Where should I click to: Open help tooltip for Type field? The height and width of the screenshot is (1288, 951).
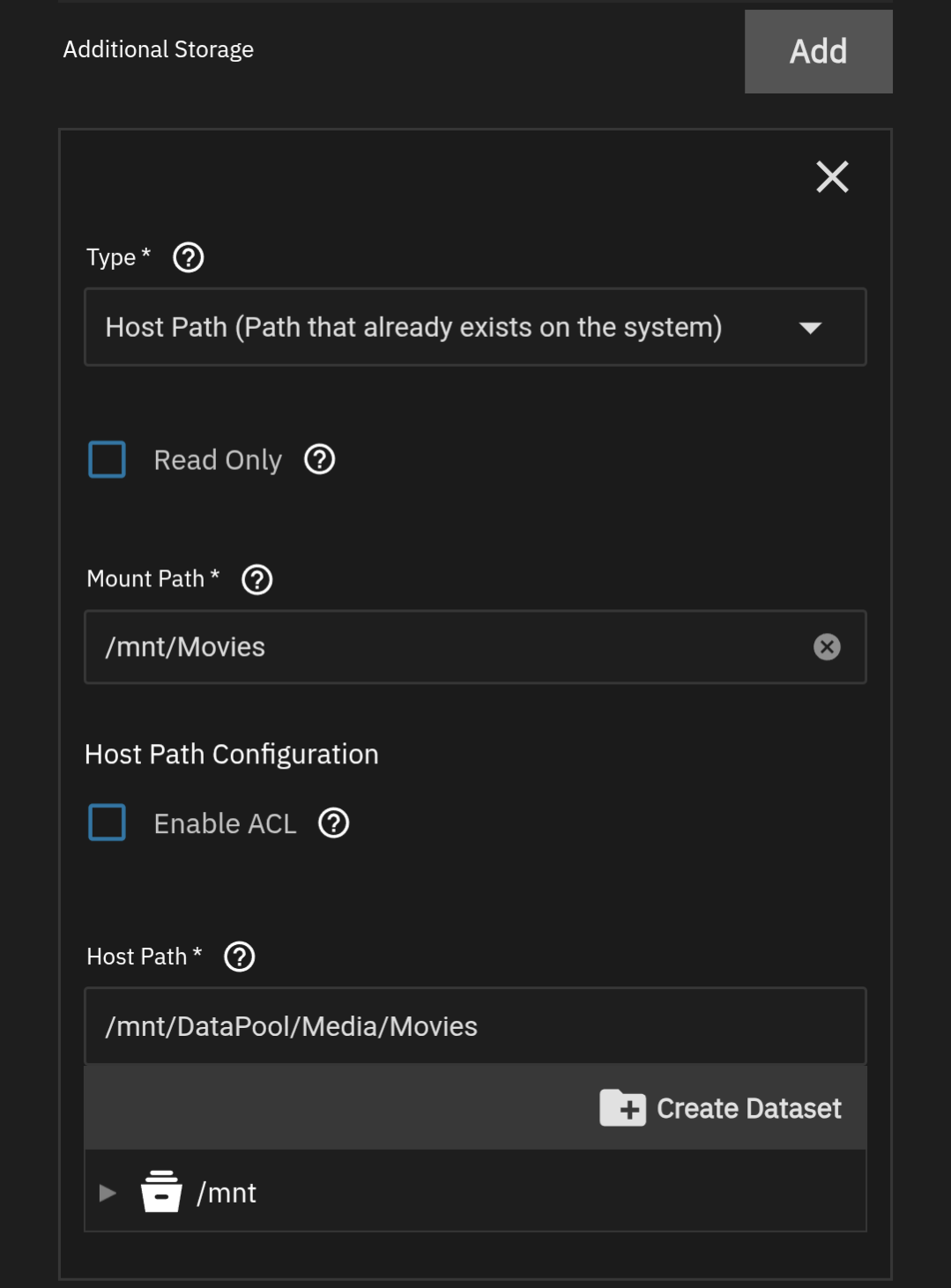(189, 257)
